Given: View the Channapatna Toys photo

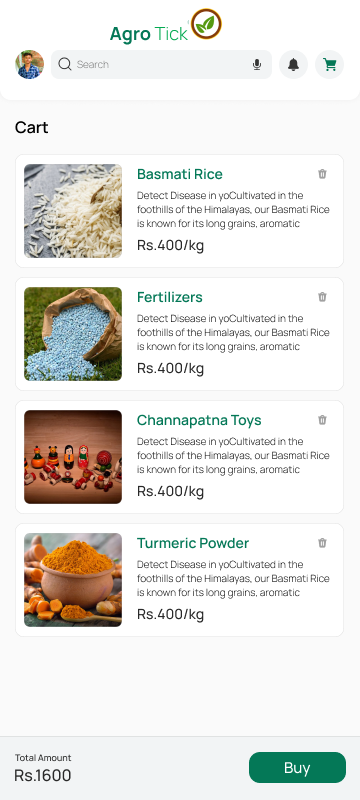Looking at the screenshot, I should click(x=73, y=457).
